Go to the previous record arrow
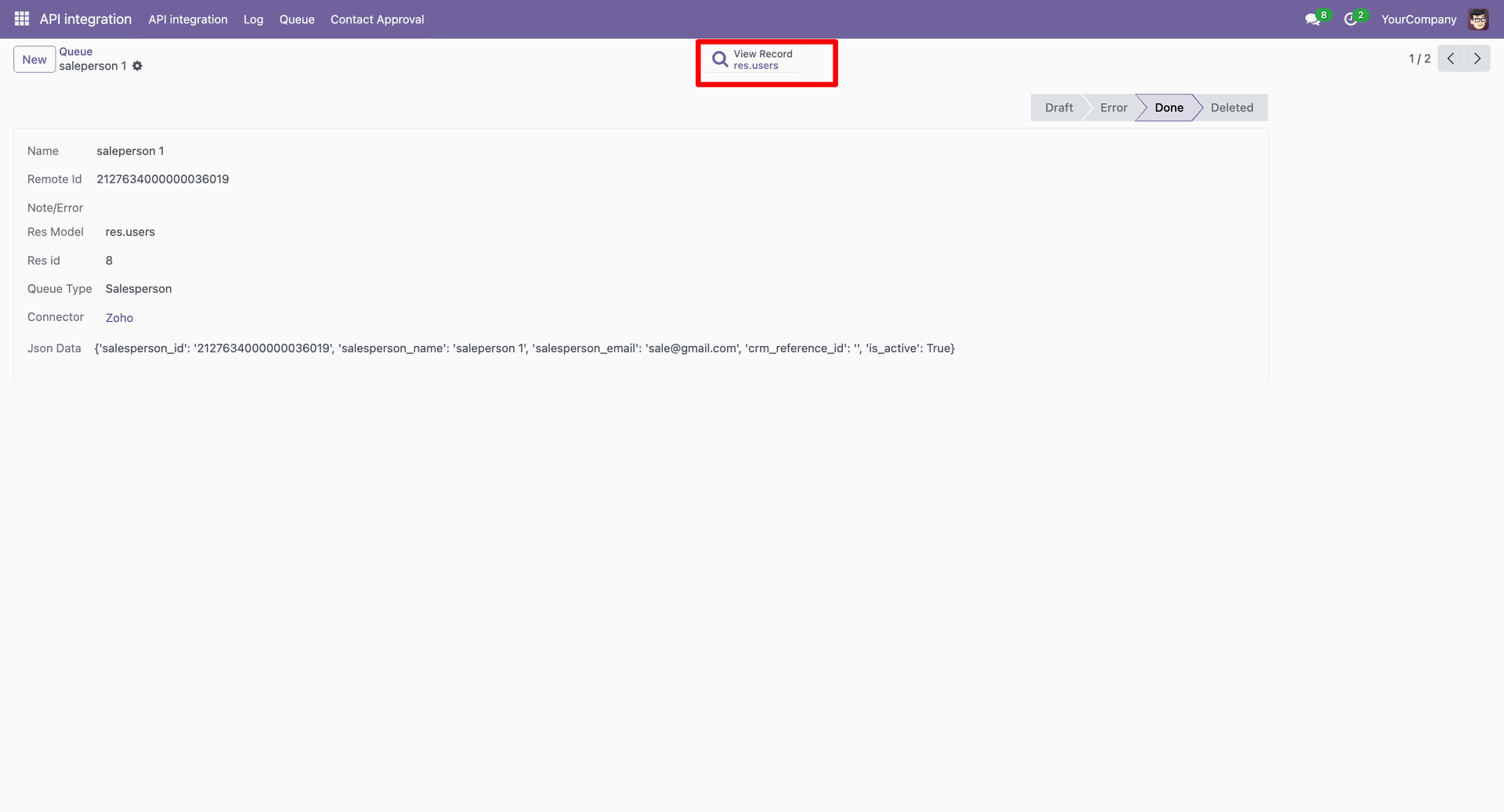 (x=1451, y=59)
